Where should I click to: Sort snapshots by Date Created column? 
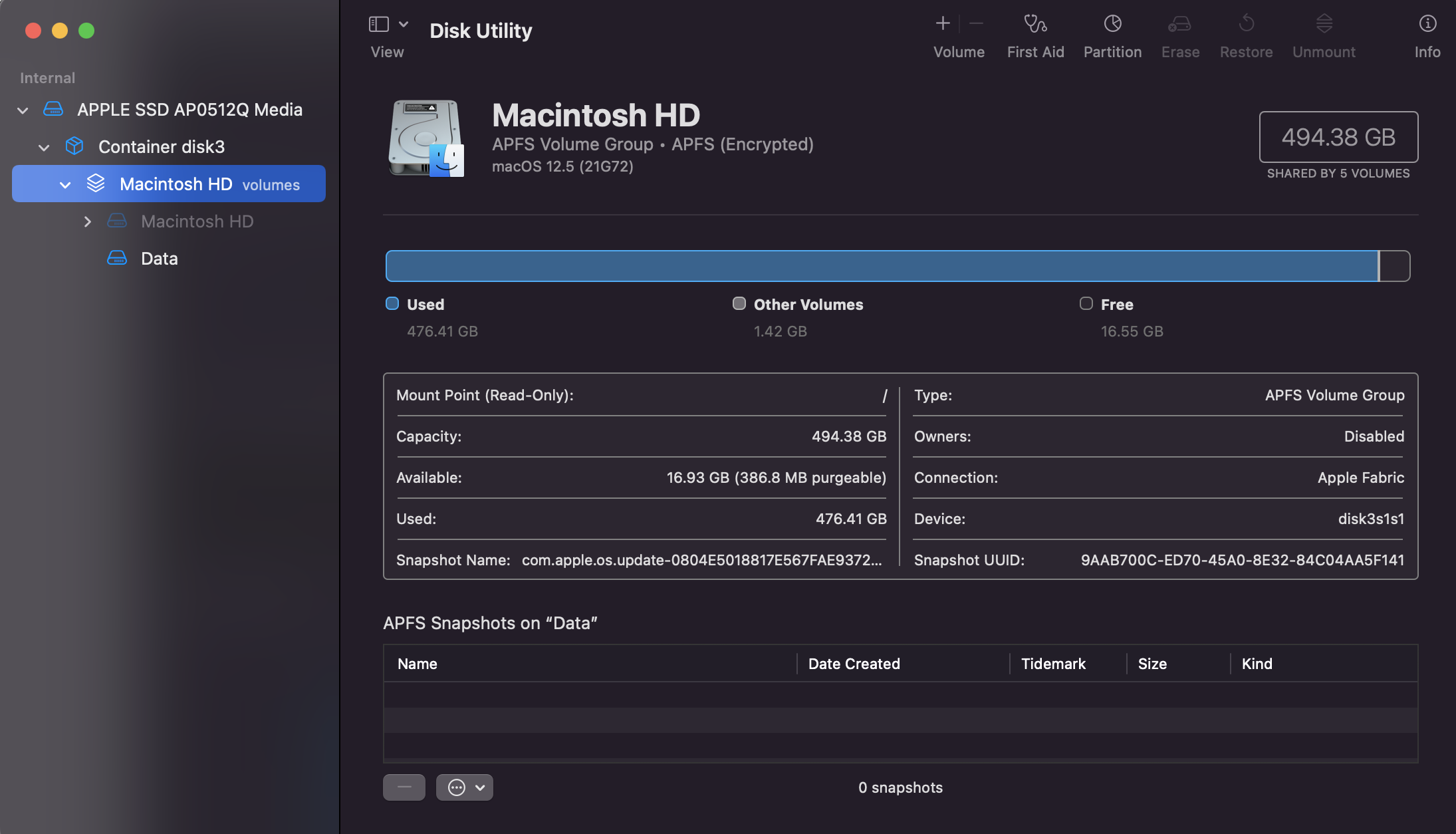(x=854, y=664)
